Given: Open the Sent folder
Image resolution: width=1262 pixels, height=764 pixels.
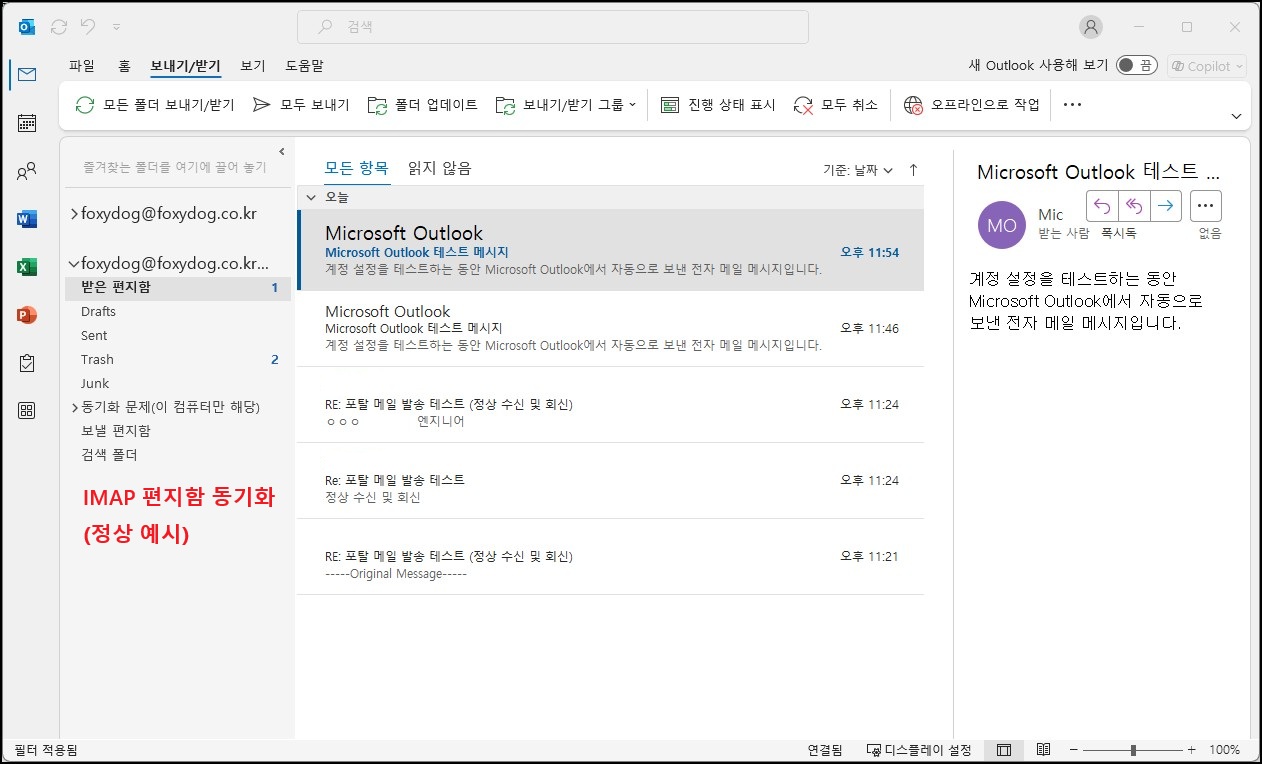Looking at the screenshot, I should point(94,336).
